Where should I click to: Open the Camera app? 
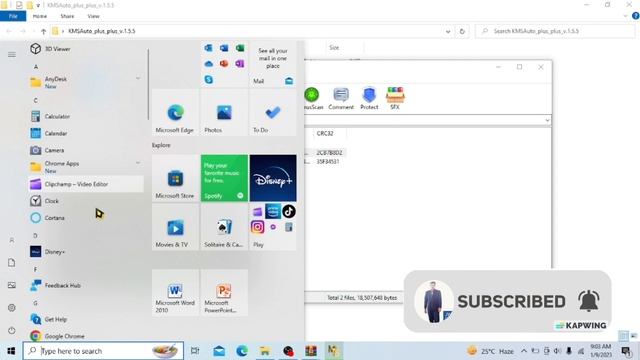[x=86, y=150]
